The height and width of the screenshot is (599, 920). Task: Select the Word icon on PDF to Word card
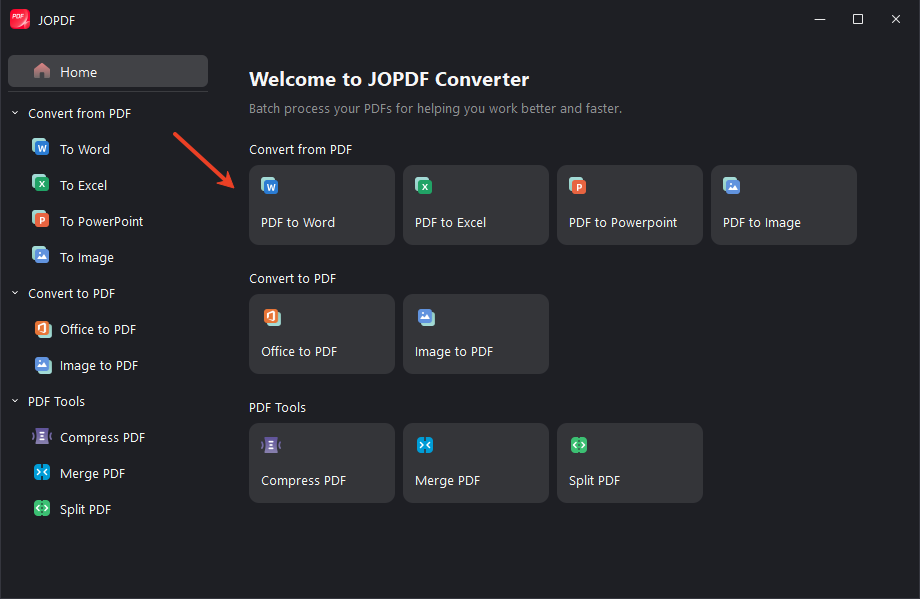click(x=269, y=185)
